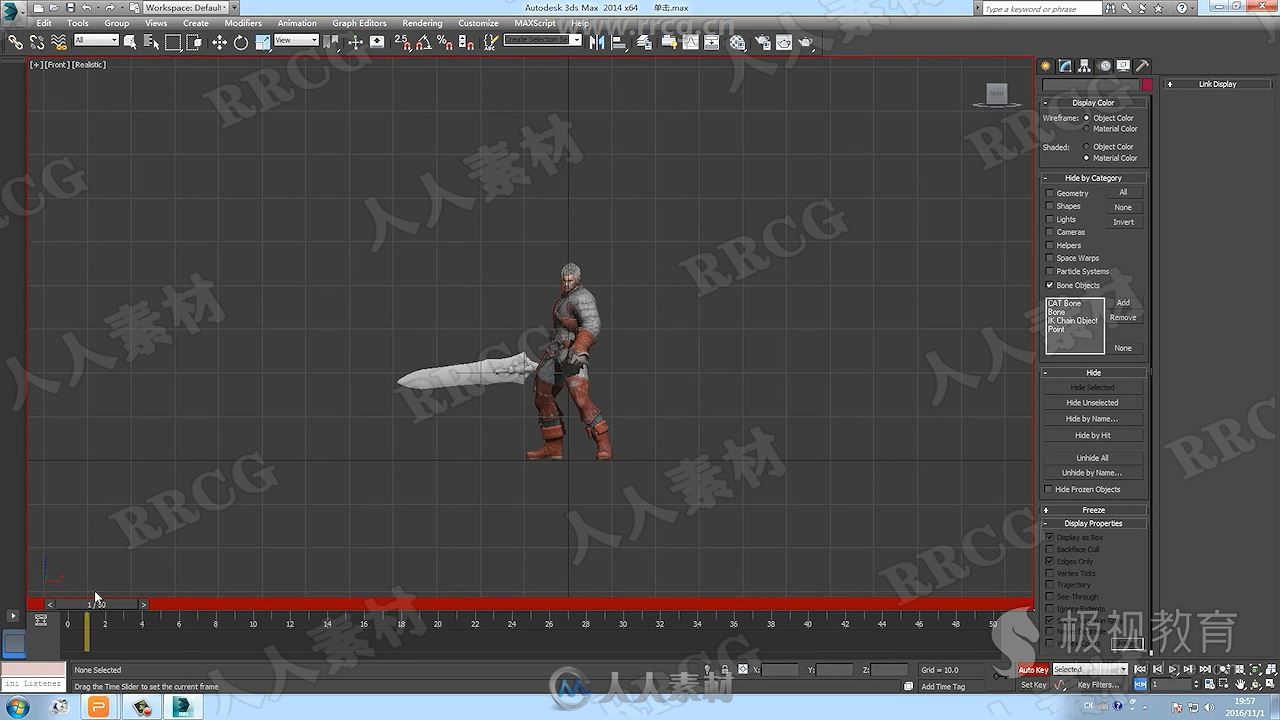Click the object color swatch
The image size is (1280, 720).
click(x=1147, y=85)
